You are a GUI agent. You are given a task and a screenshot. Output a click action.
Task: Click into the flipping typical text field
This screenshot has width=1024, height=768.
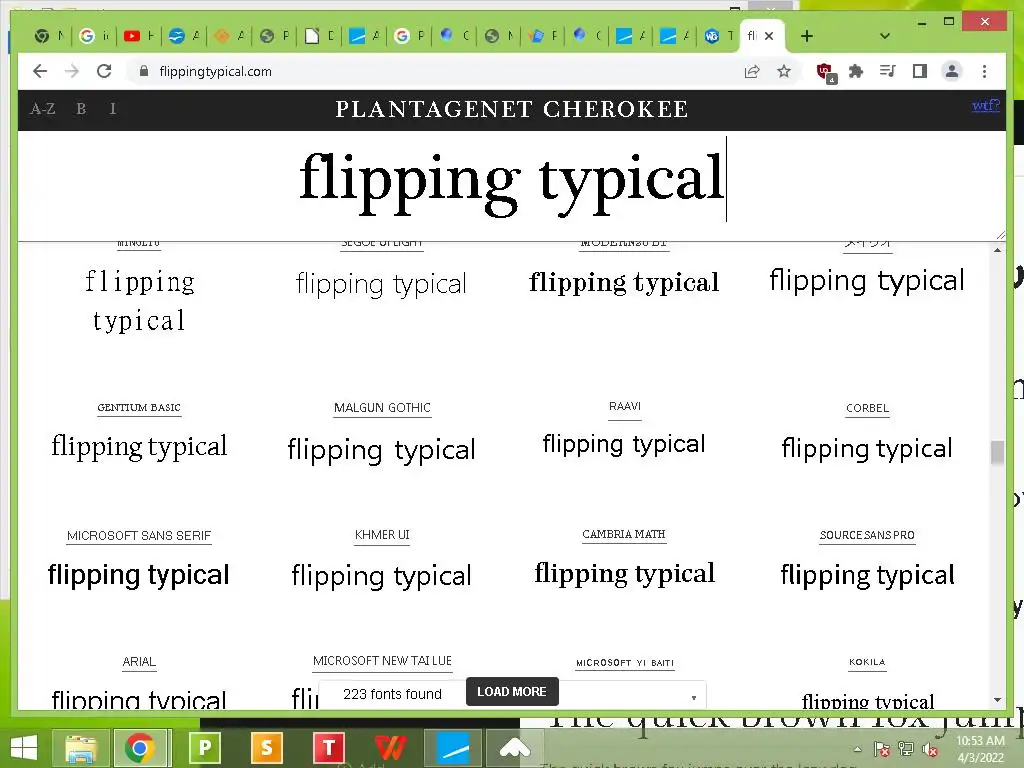click(512, 184)
